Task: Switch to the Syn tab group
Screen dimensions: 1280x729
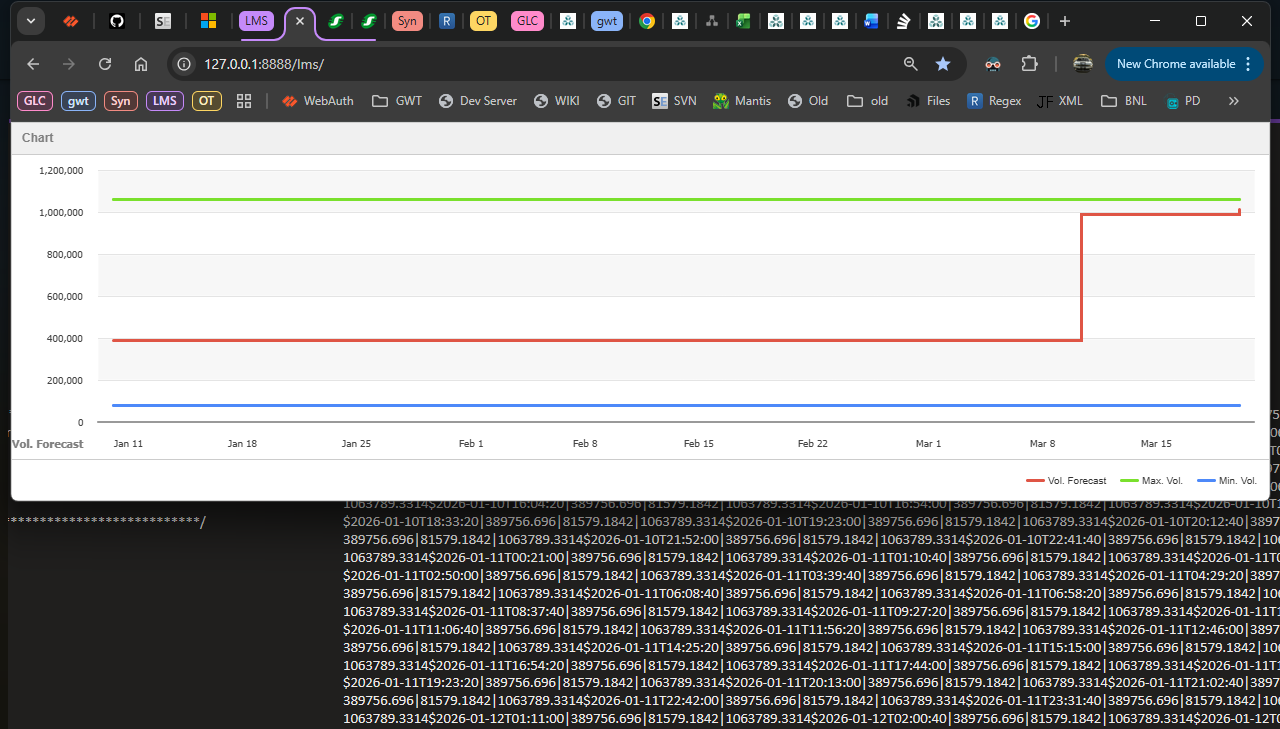Action: [407, 21]
